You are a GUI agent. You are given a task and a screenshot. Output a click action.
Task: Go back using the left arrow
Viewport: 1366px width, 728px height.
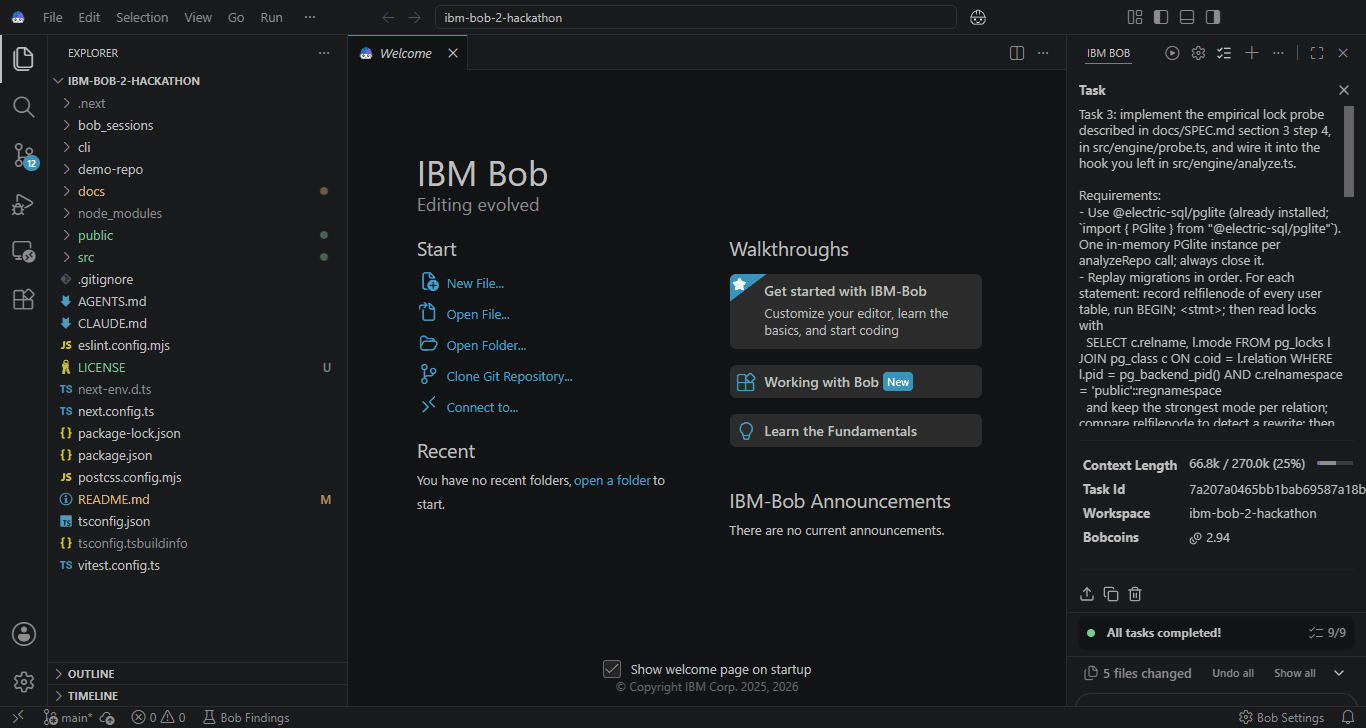(x=388, y=17)
